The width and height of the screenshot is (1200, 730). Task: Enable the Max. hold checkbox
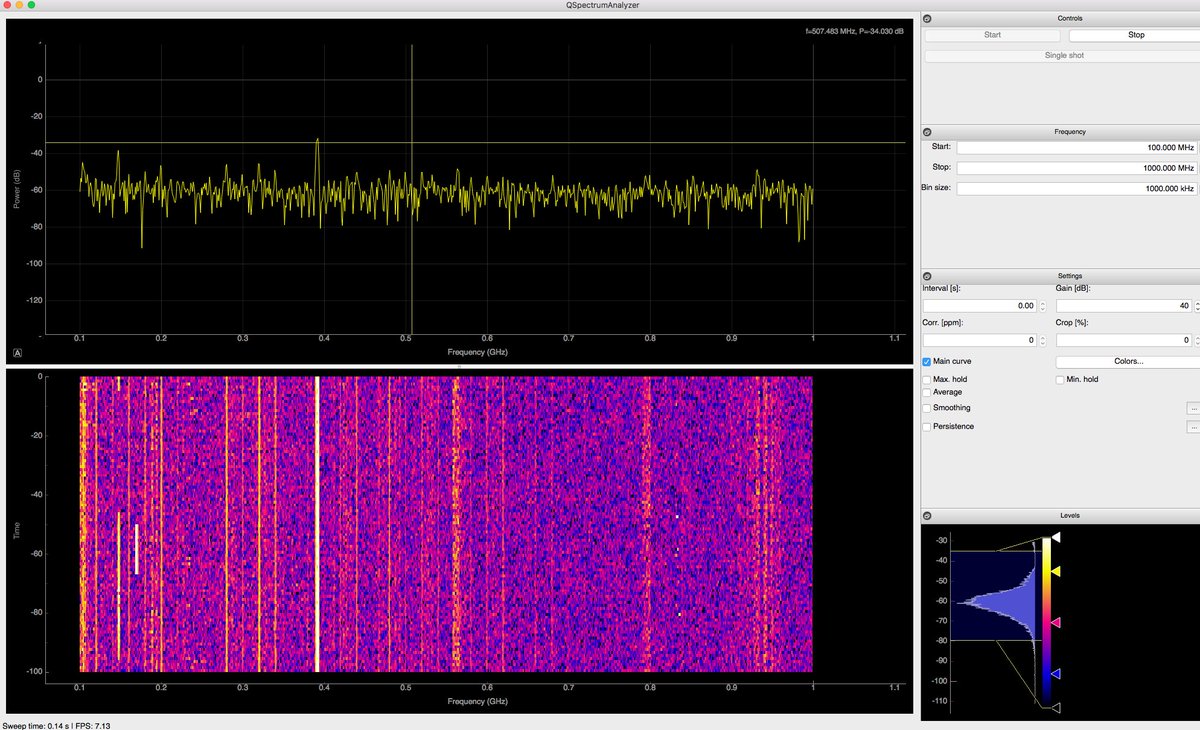coord(927,380)
